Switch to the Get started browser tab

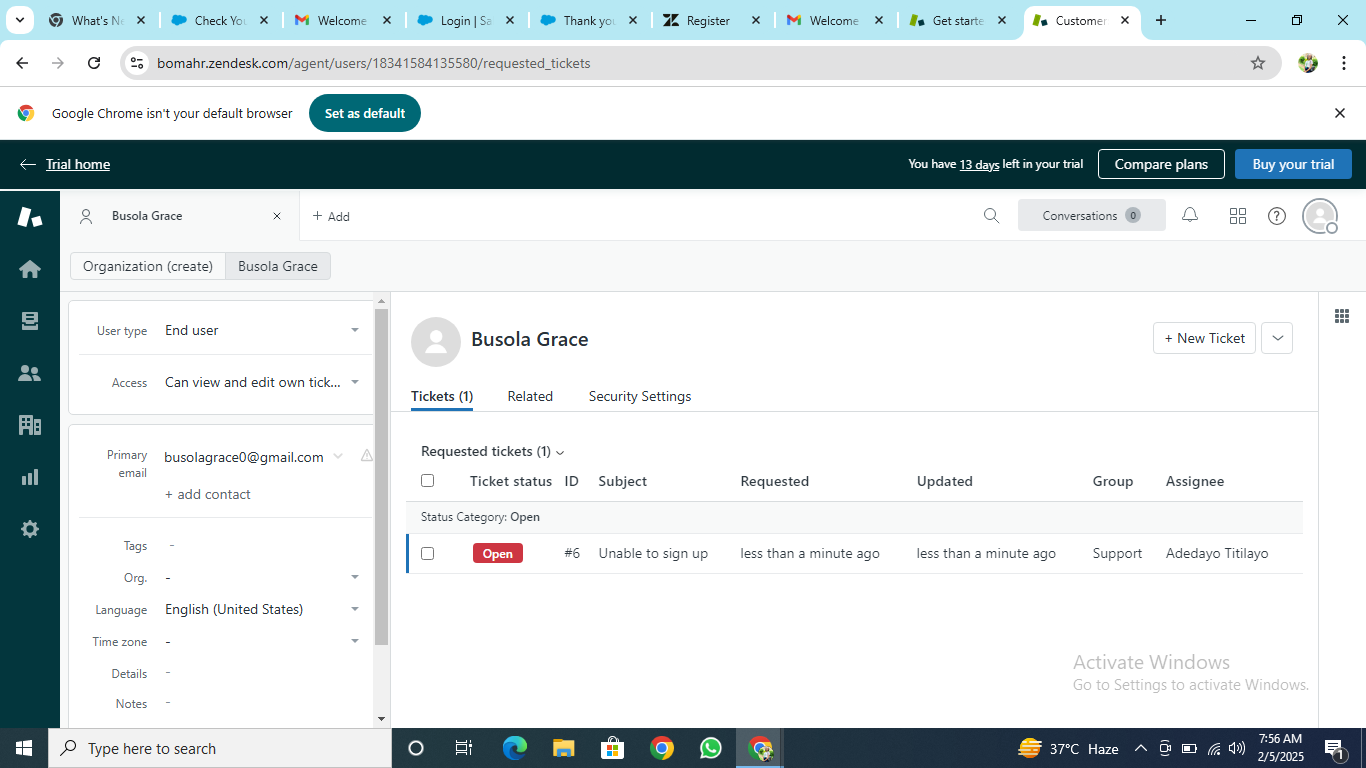(958, 20)
